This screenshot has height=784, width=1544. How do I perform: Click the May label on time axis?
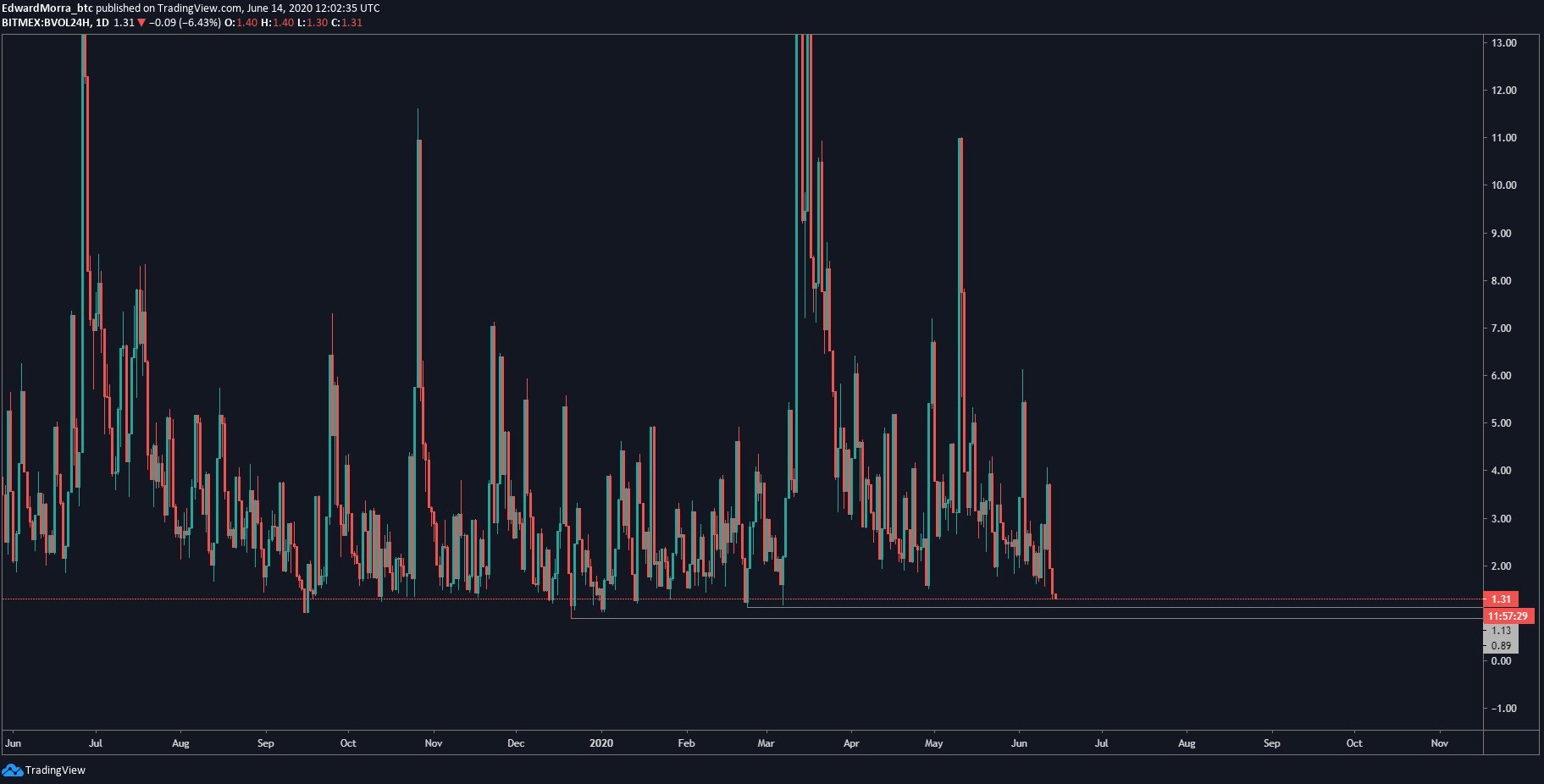point(933,743)
